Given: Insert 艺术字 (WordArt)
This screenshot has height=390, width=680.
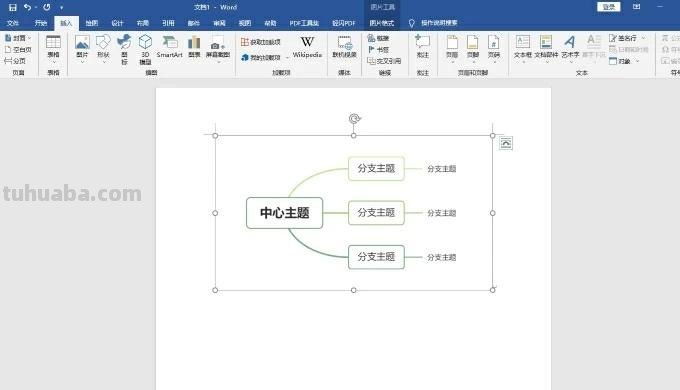Looking at the screenshot, I should 570,49.
